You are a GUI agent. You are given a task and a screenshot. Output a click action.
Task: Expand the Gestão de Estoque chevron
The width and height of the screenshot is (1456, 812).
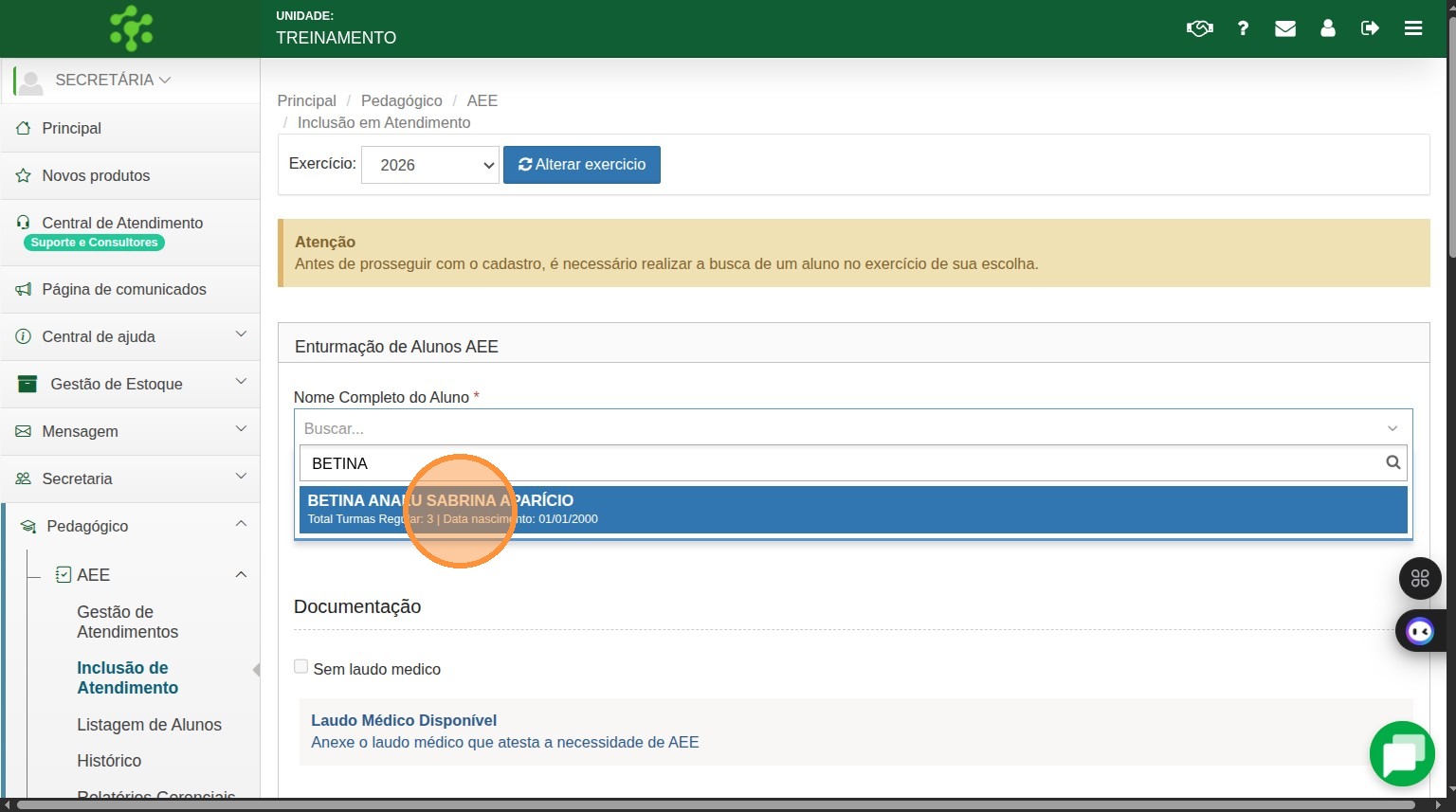(241, 382)
